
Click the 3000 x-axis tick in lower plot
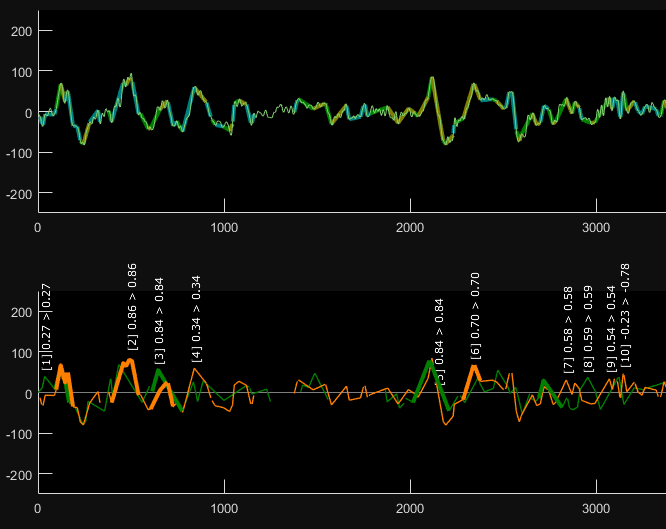point(596,509)
